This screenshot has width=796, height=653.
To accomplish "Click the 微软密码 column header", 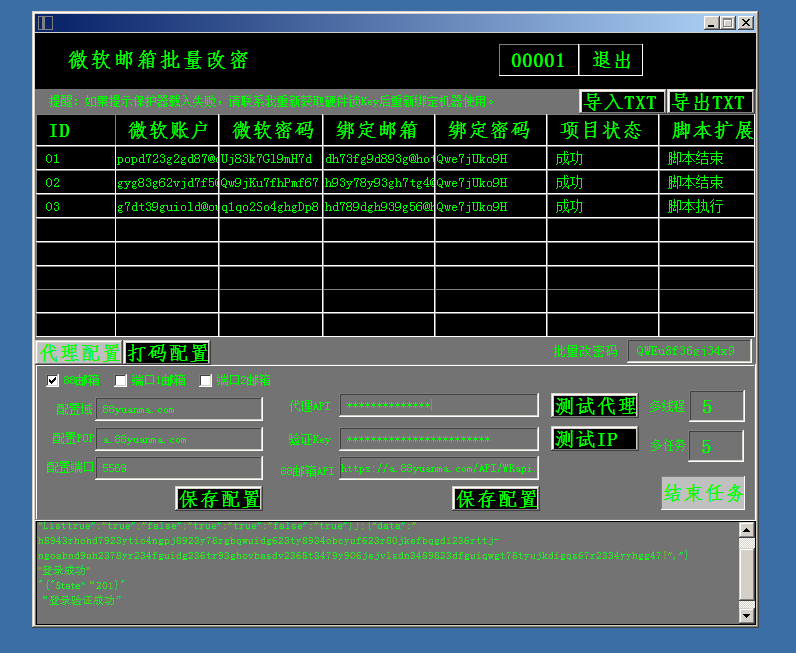I will pyautogui.click(x=271, y=130).
